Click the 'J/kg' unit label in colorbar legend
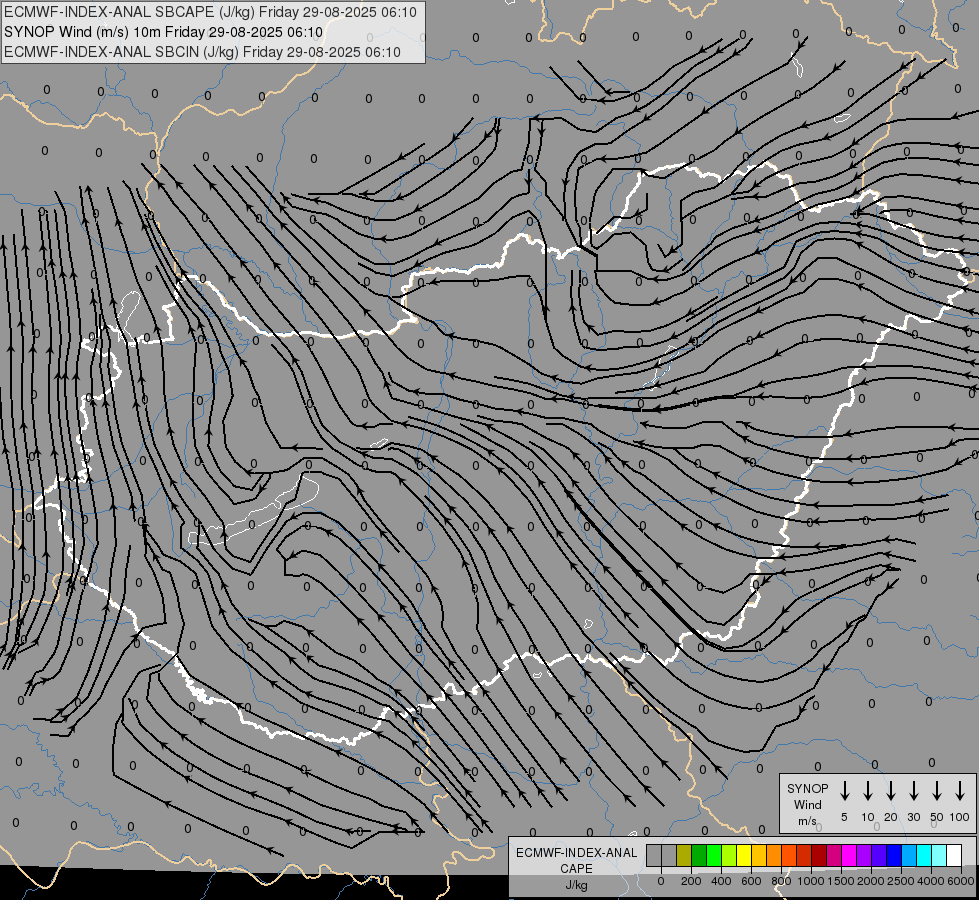Screen dimensions: 979x900 point(576,885)
